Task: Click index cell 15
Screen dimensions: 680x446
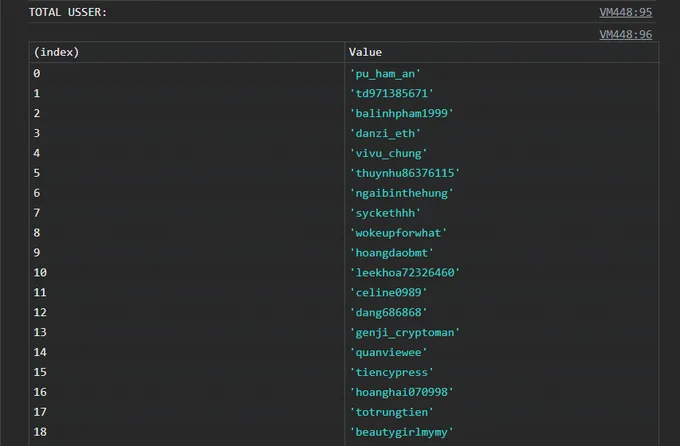Action: click(x=186, y=372)
